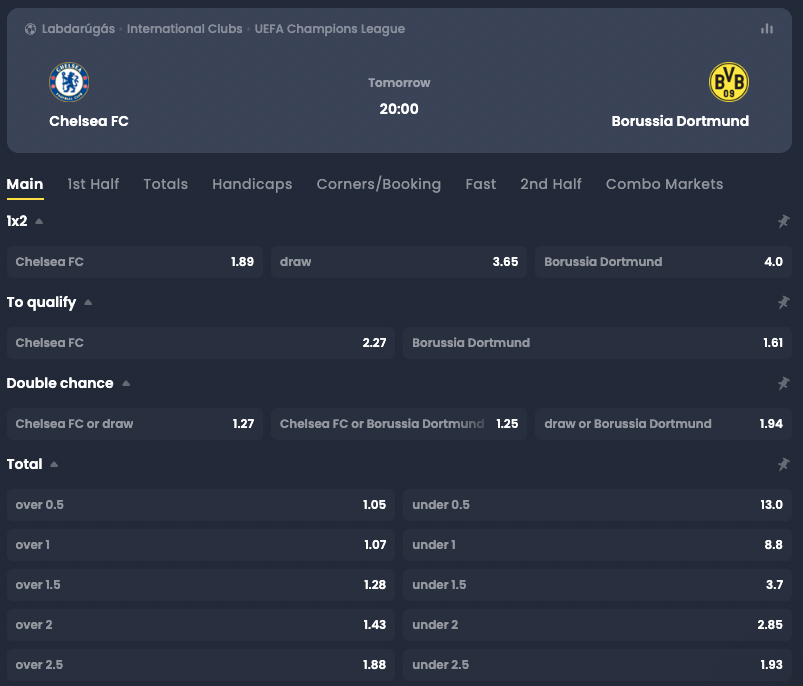Image resolution: width=803 pixels, height=686 pixels.
Task: Pin the 1x2 market
Action: click(x=784, y=221)
